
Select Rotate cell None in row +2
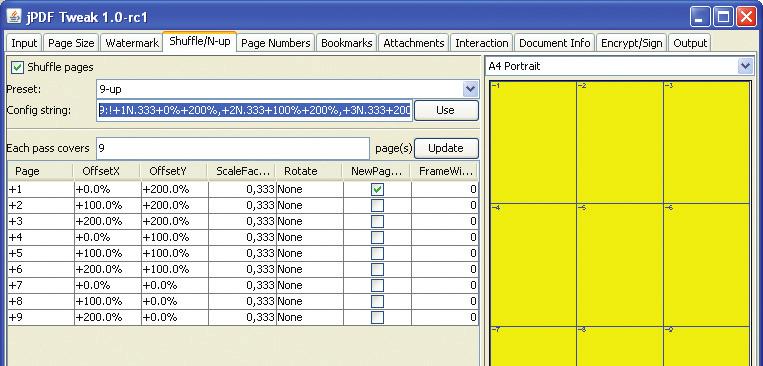pyautogui.click(x=309, y=205)
